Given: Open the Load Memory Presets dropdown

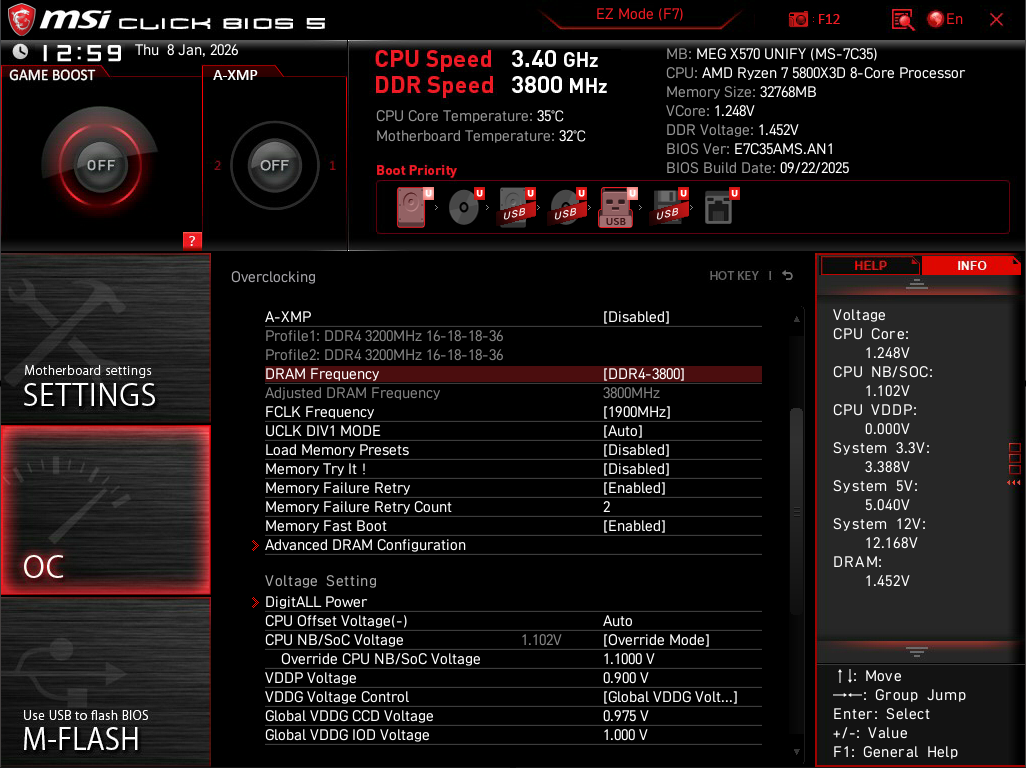Looking at the screenshot, I should click(513, 450).
